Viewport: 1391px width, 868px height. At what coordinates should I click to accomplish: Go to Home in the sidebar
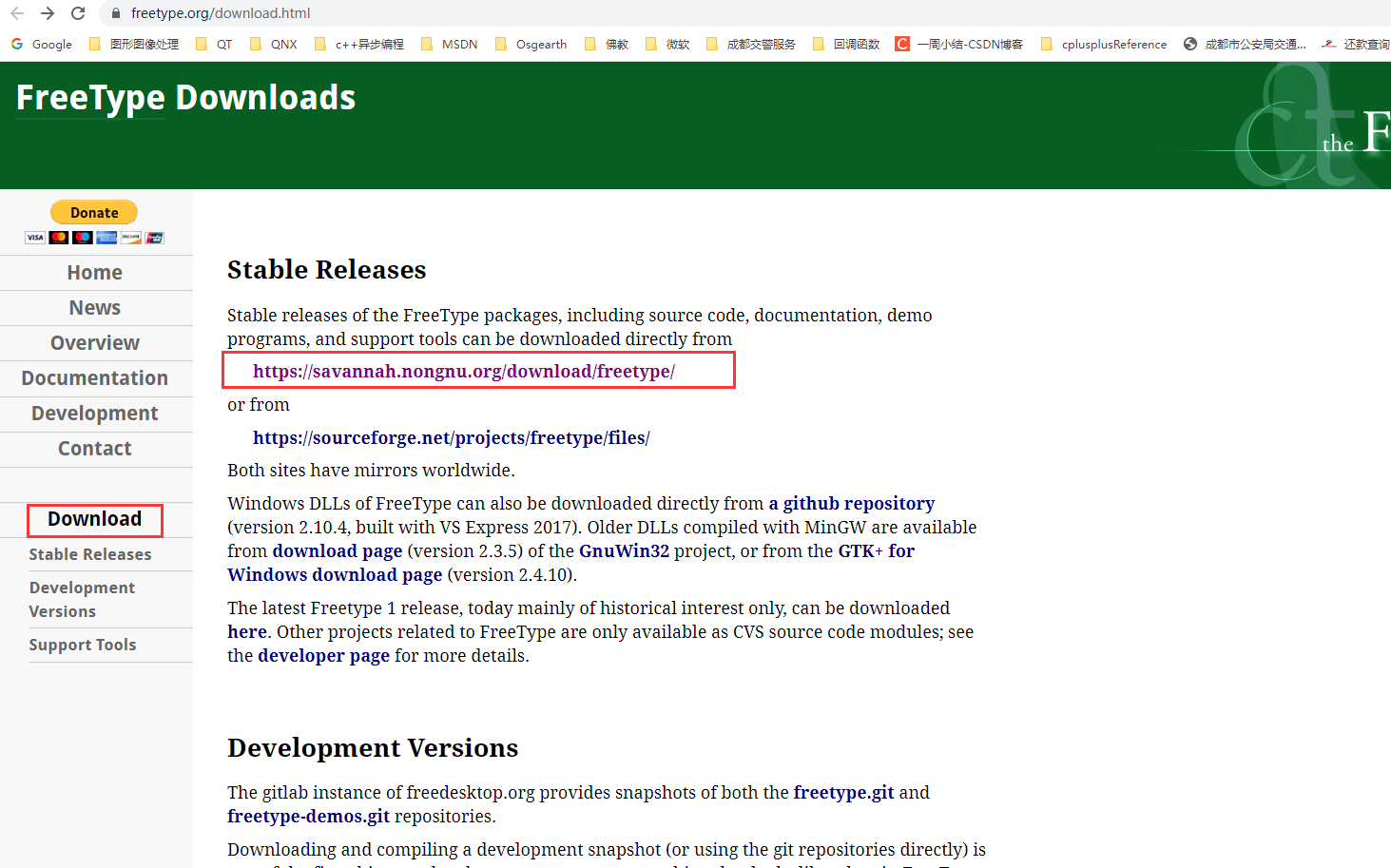tap(95, 273)
